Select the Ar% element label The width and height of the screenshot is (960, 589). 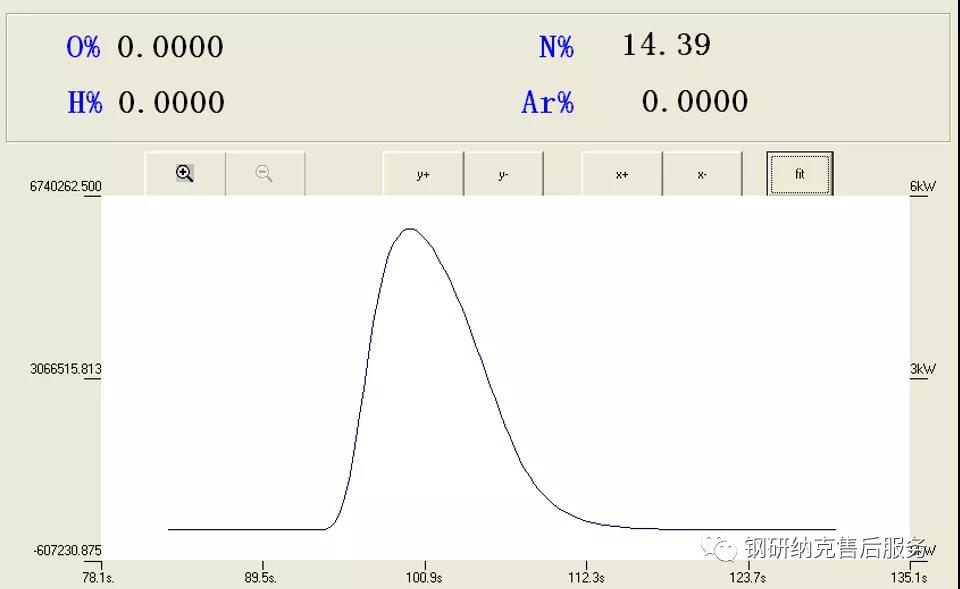coord(547,102)
